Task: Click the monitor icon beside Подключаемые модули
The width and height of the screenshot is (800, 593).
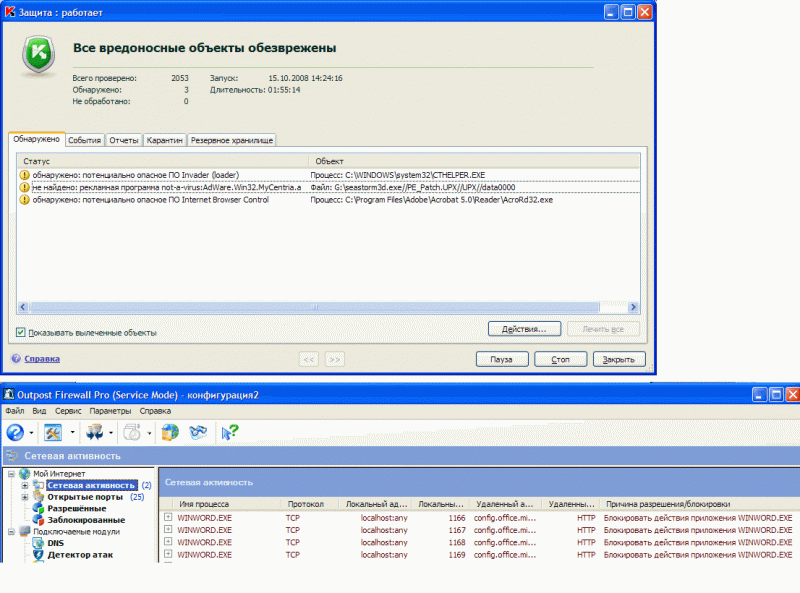Action: pyautogui.click(x=24, y=531)
